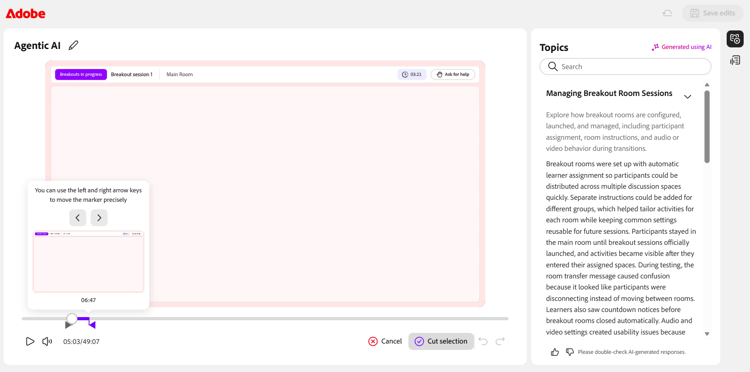Click the Topics scrollbar down arrow
The width and height of the screenshot is (750, 372).
pos(707,334)
